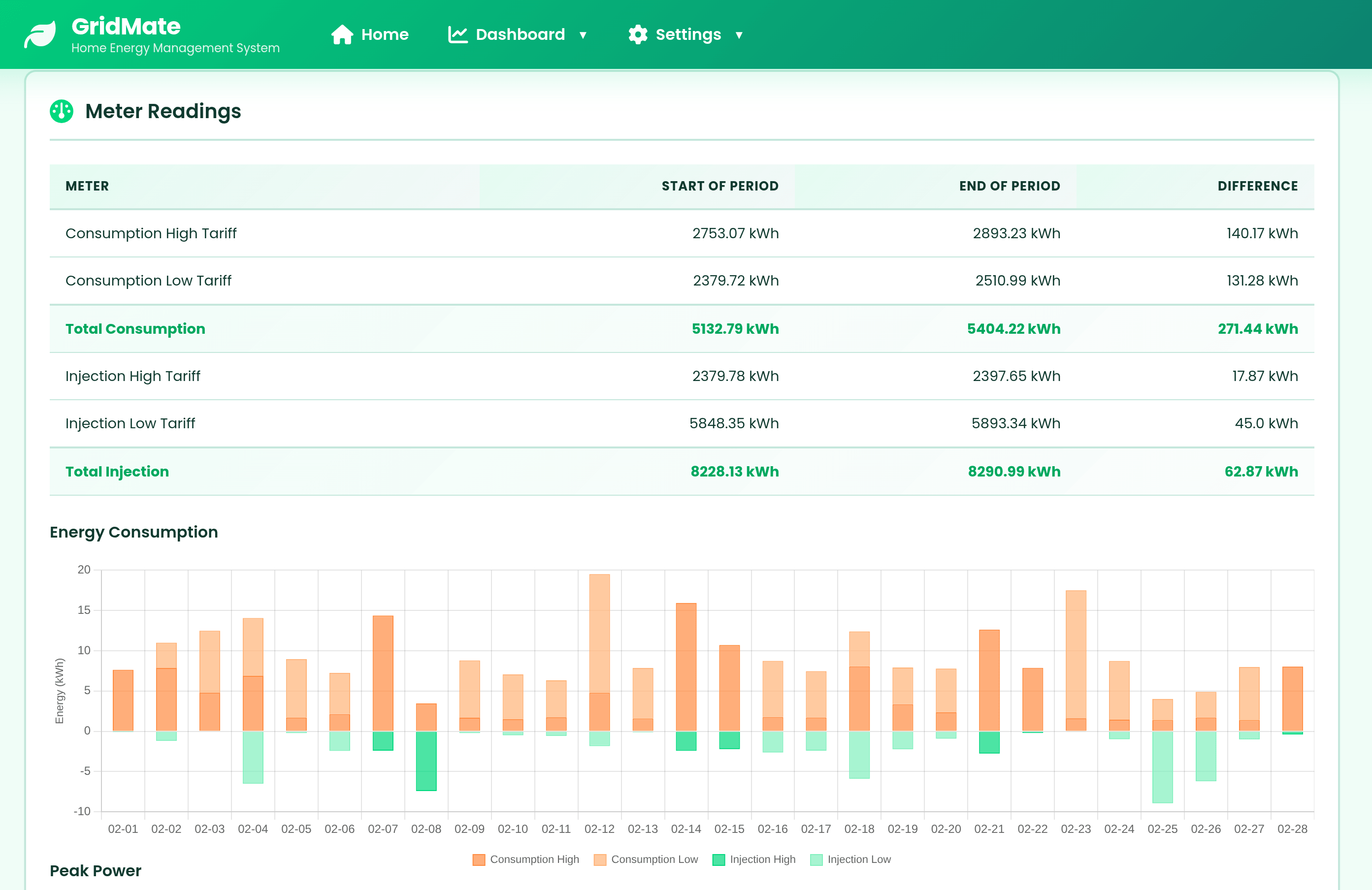Click the Meter Readings gauge icon

coord(61,111)
